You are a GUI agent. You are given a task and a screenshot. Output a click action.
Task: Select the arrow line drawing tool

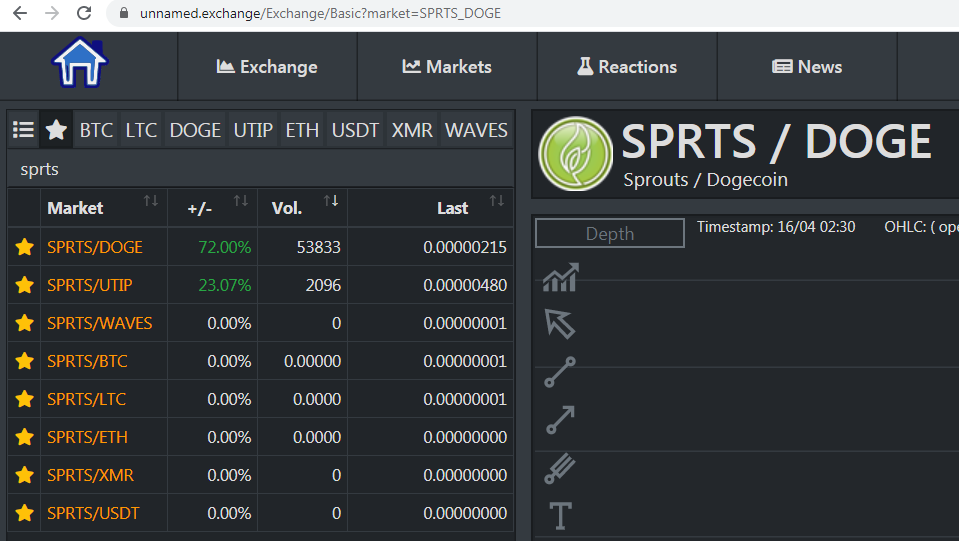[x=560, y=420]
